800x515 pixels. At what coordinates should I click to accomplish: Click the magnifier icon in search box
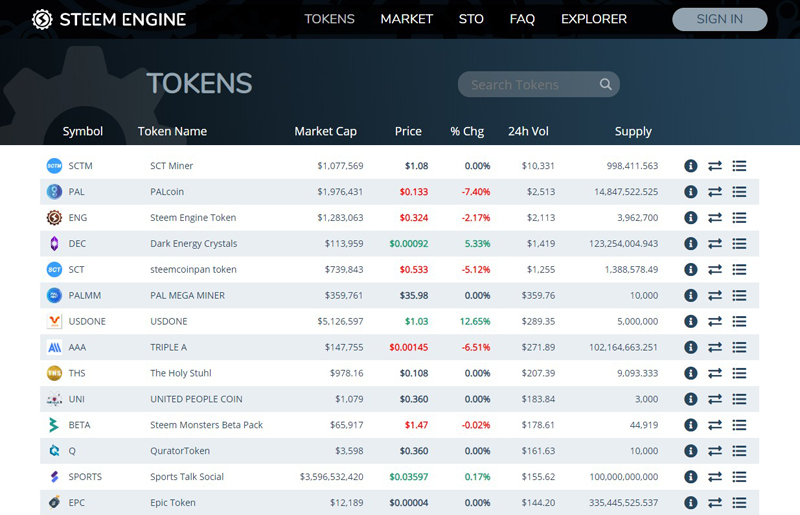pyautogui.click(x=605, y=85)
